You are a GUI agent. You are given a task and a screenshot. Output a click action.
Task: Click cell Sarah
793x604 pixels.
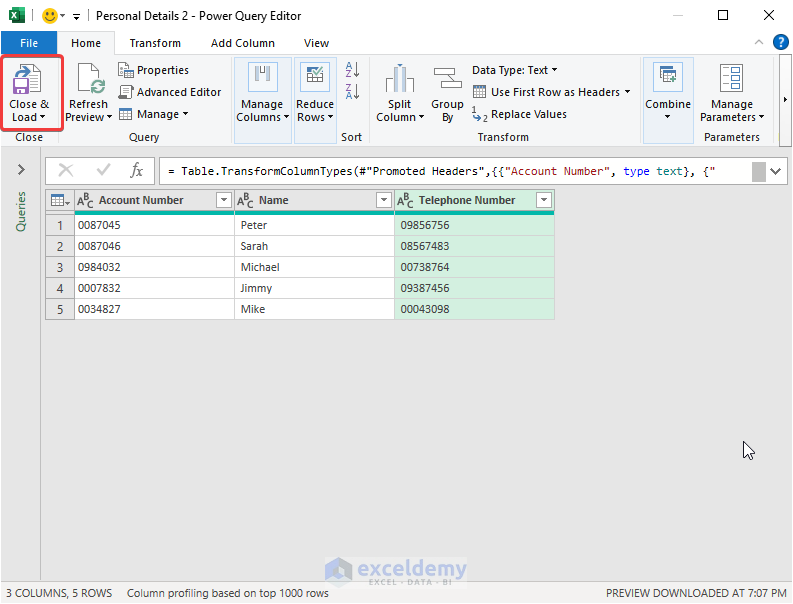point(314,246)
